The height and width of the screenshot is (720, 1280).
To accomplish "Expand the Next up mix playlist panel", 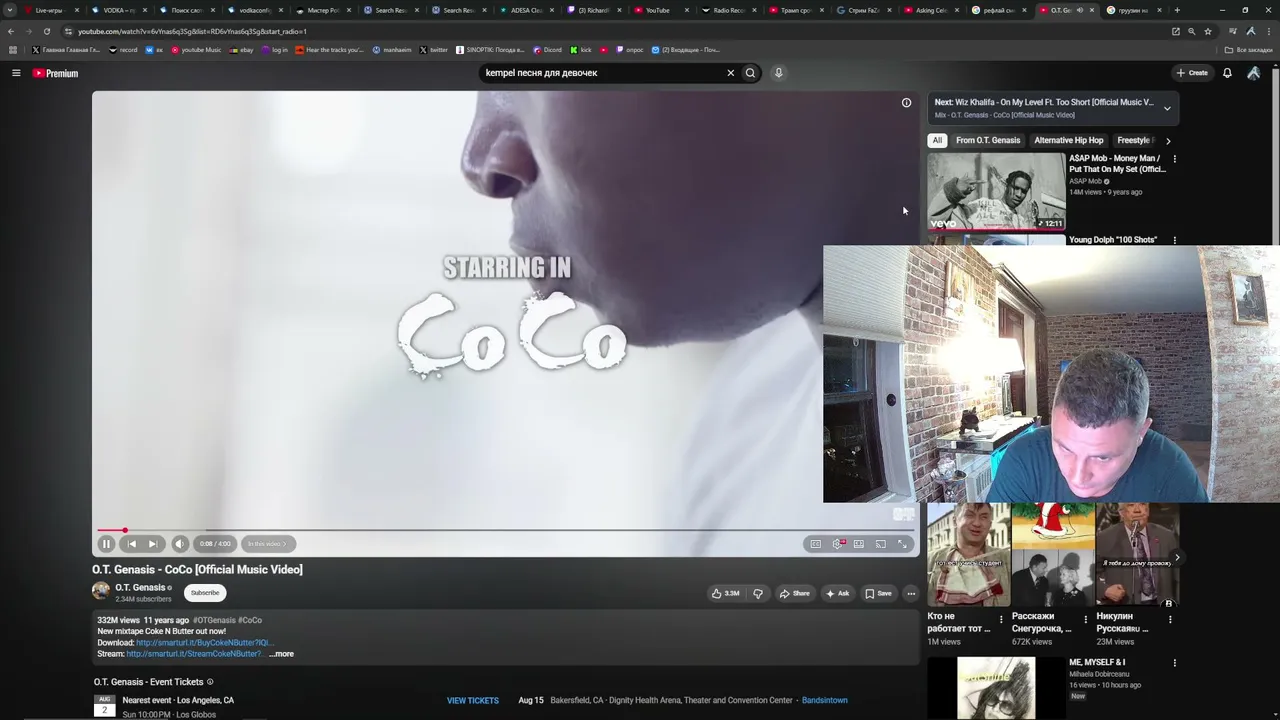I will pos(1167,108).
